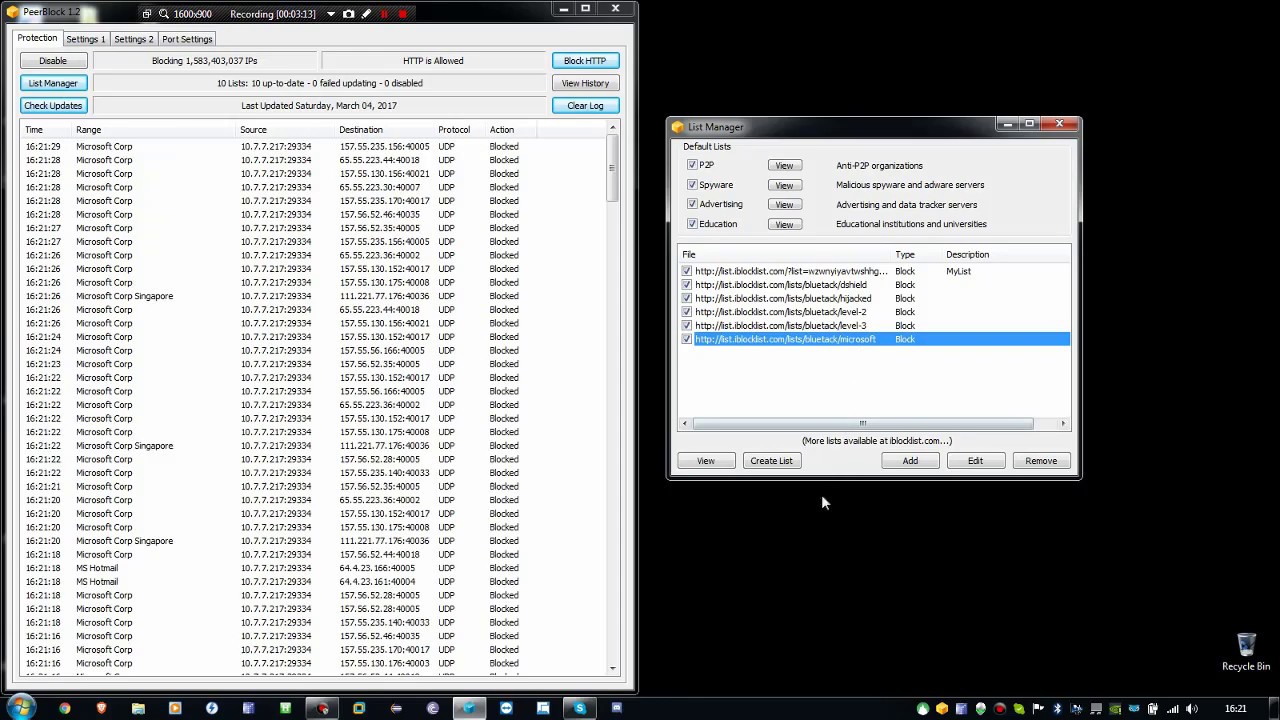1280x720 pixels.
Task: Click the volume speaker tray icon
Action: point(1191,709)
